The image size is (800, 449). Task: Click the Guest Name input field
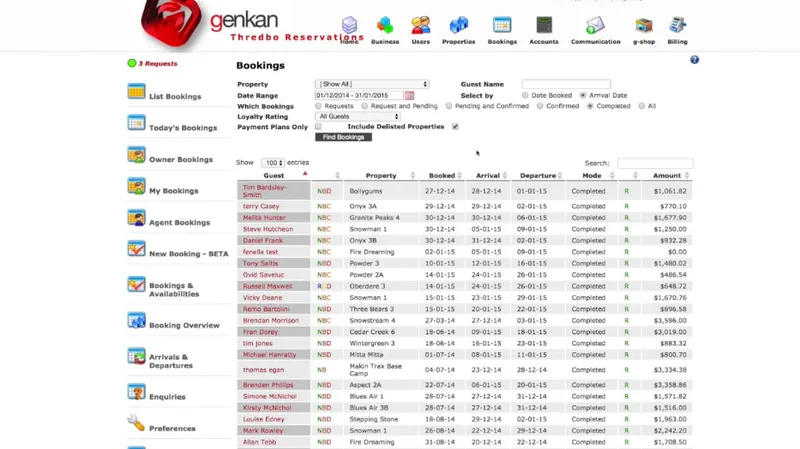566,84
